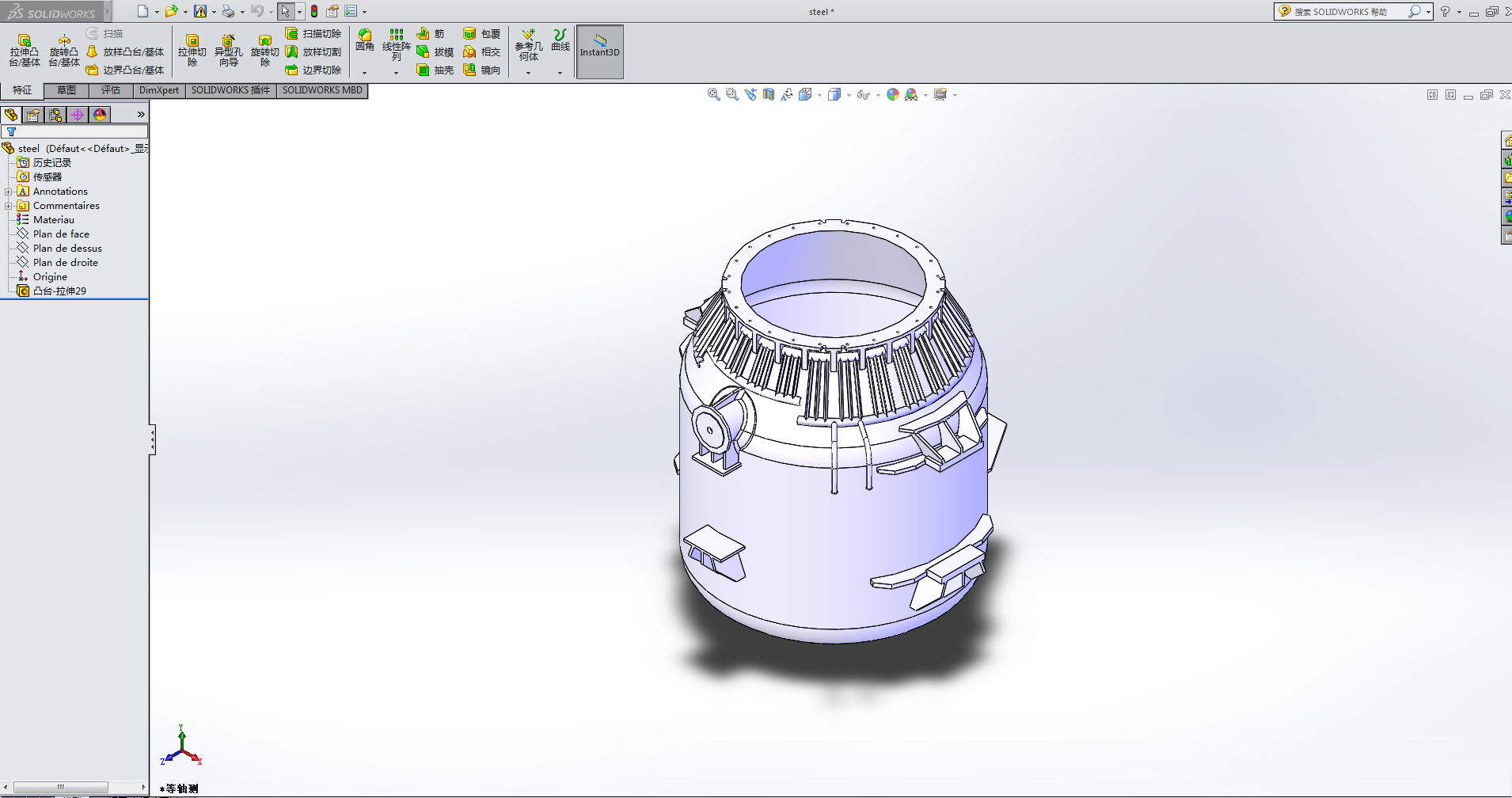
Task: Open the PropertyManager tab icon
Action: pyautogui.click(x=33, y=115)
